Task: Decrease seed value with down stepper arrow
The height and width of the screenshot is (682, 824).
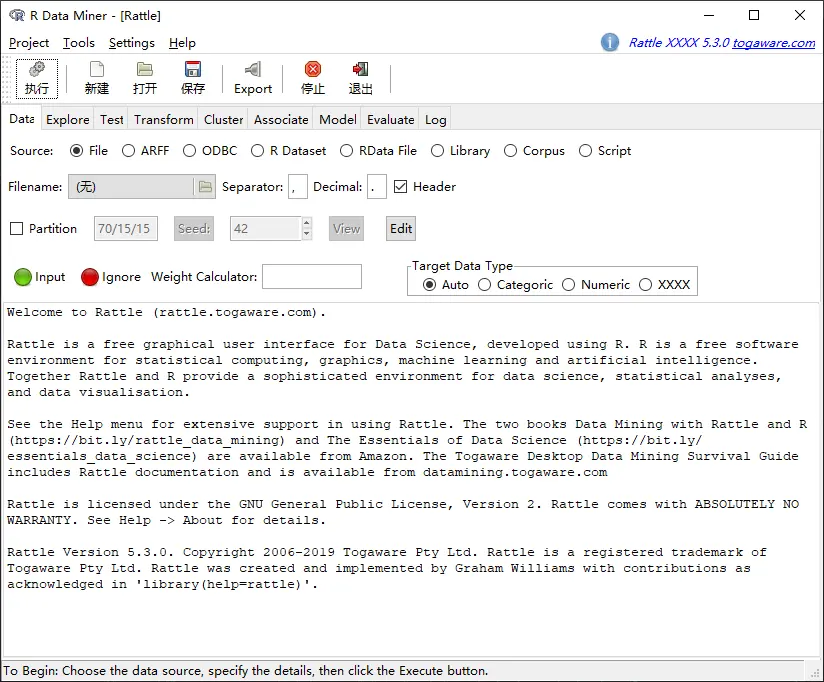Action: click(x=307, y=234)
